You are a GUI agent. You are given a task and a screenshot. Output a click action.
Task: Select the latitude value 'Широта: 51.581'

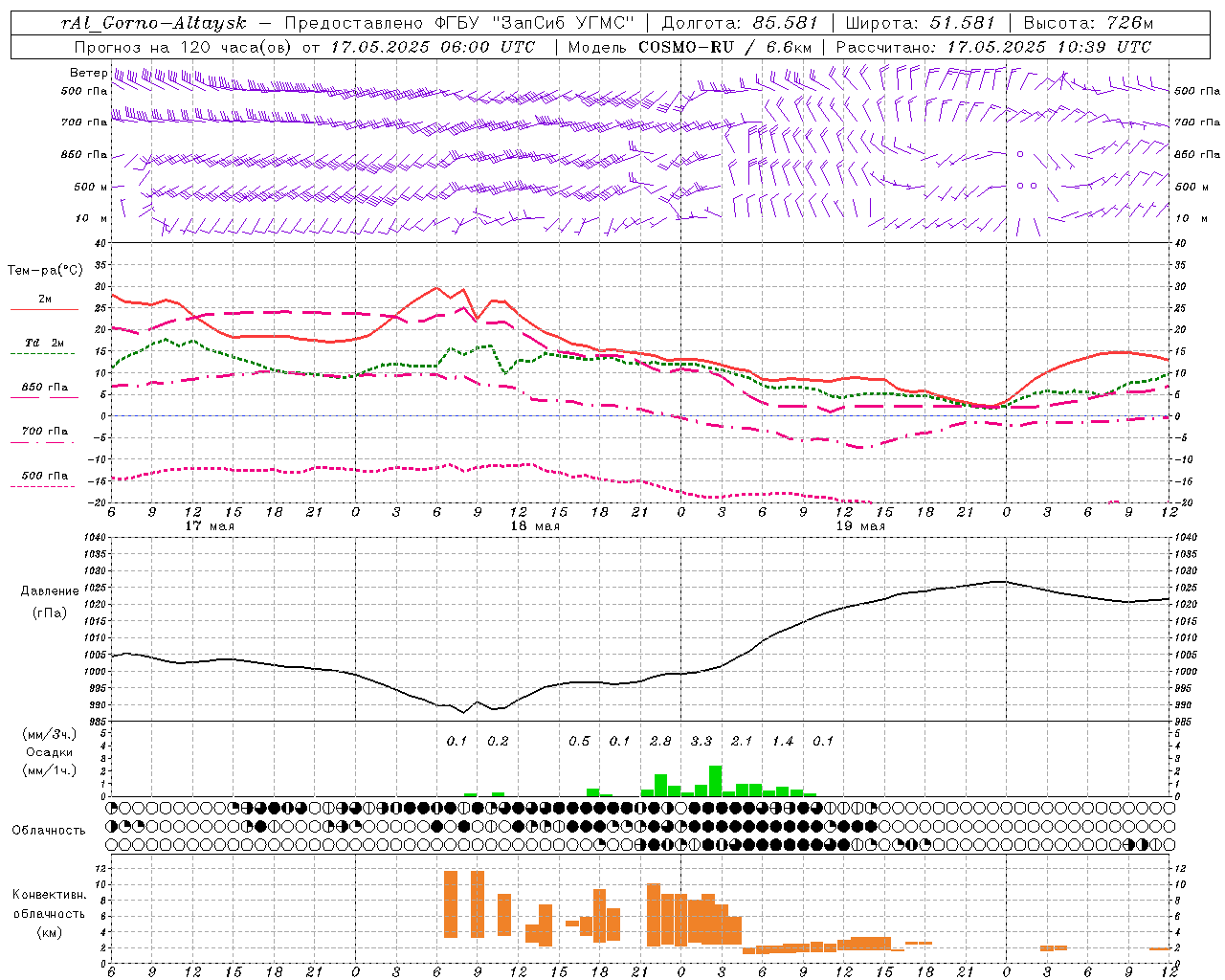click(x=921, y=23)
